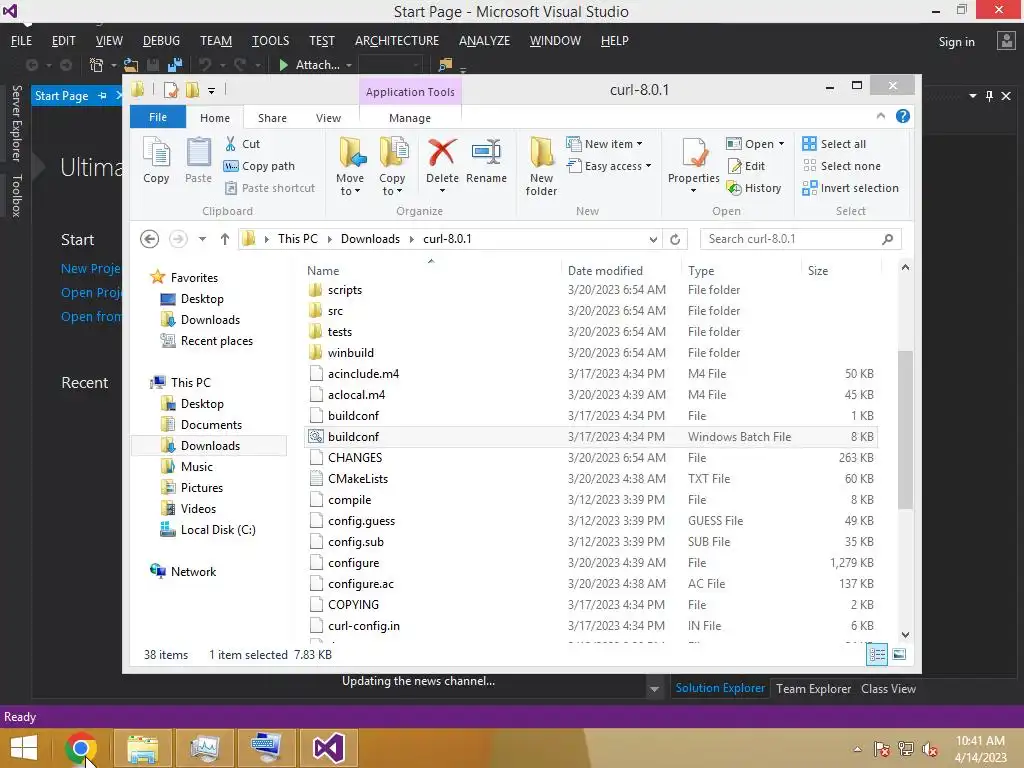Click the Select all icon

(x=810, y=144)
